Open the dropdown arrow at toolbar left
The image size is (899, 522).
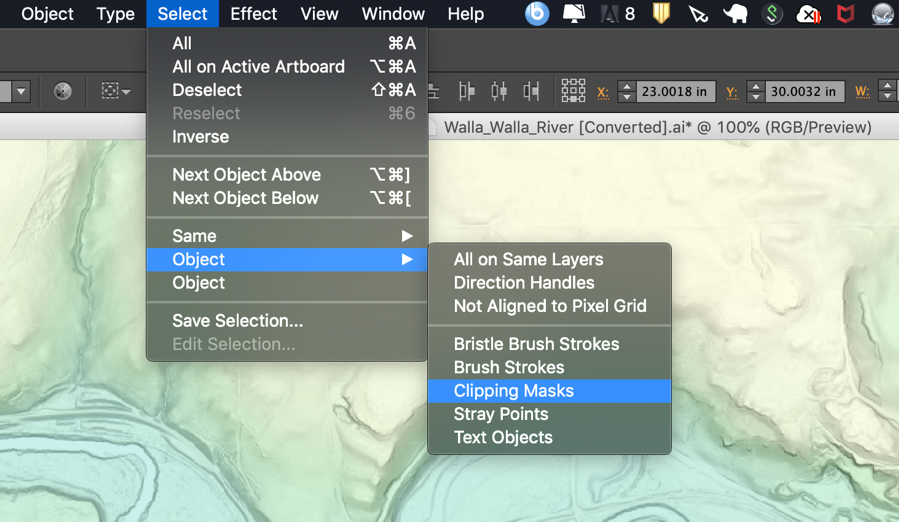coord(22,91)
